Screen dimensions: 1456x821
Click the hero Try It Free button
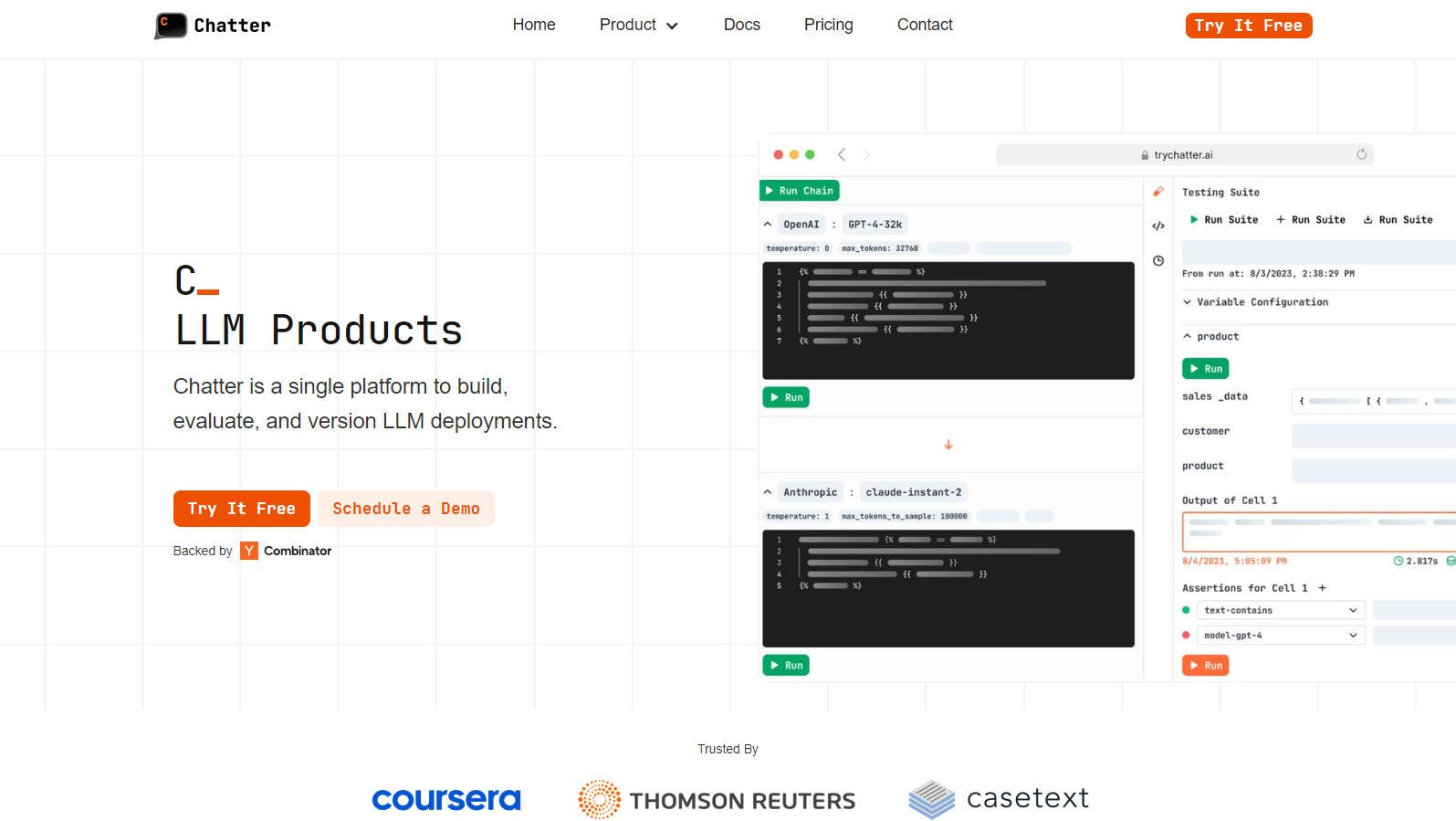(x=241, y=509)
